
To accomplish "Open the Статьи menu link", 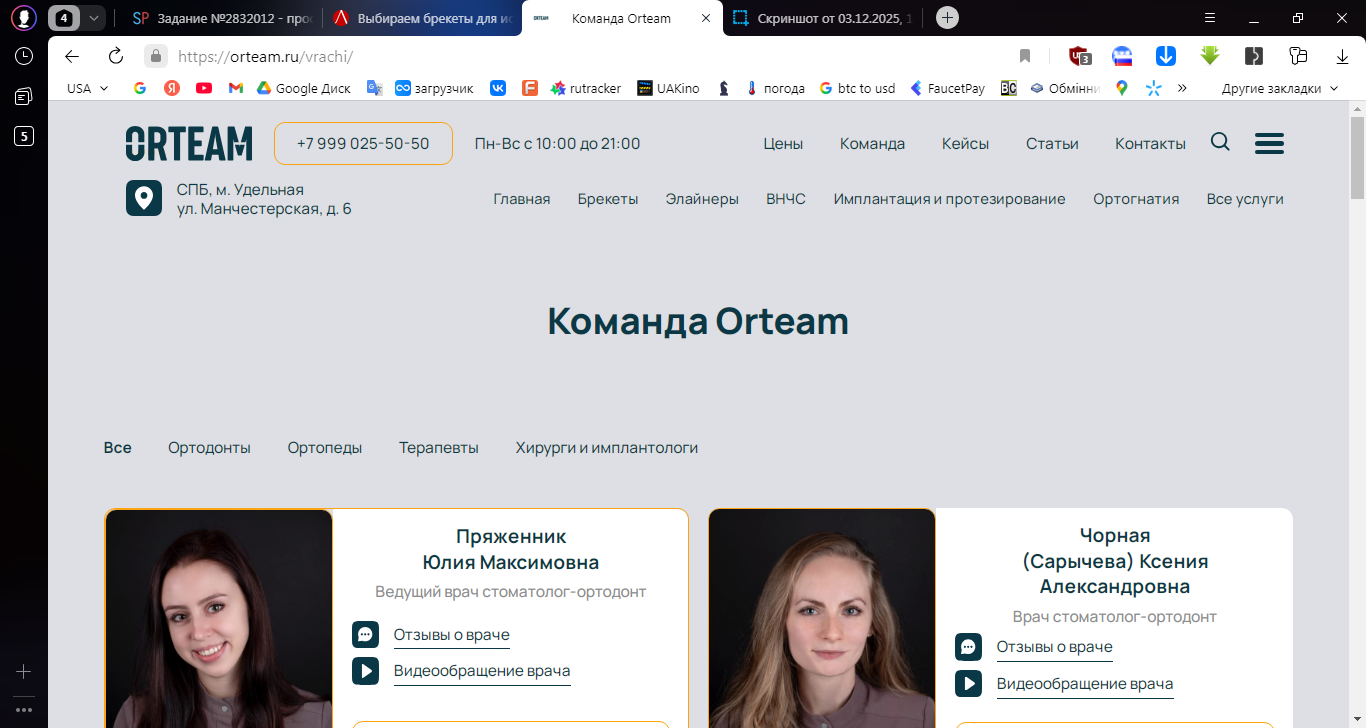I will pos(1052,144).
